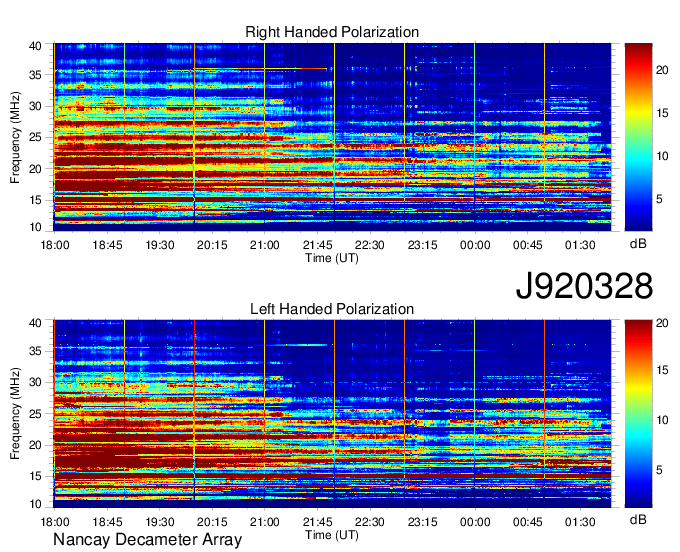Click the 19:30 time tick on Right Handed plot
This screenshot has width=680, height=552.
pos(160,245)
